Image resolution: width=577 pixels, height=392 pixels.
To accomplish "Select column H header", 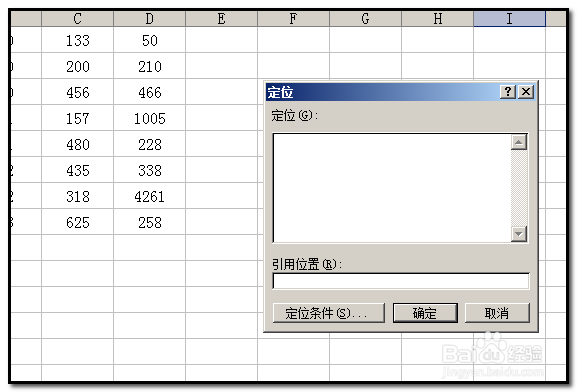I will click(x=438, y=19).
